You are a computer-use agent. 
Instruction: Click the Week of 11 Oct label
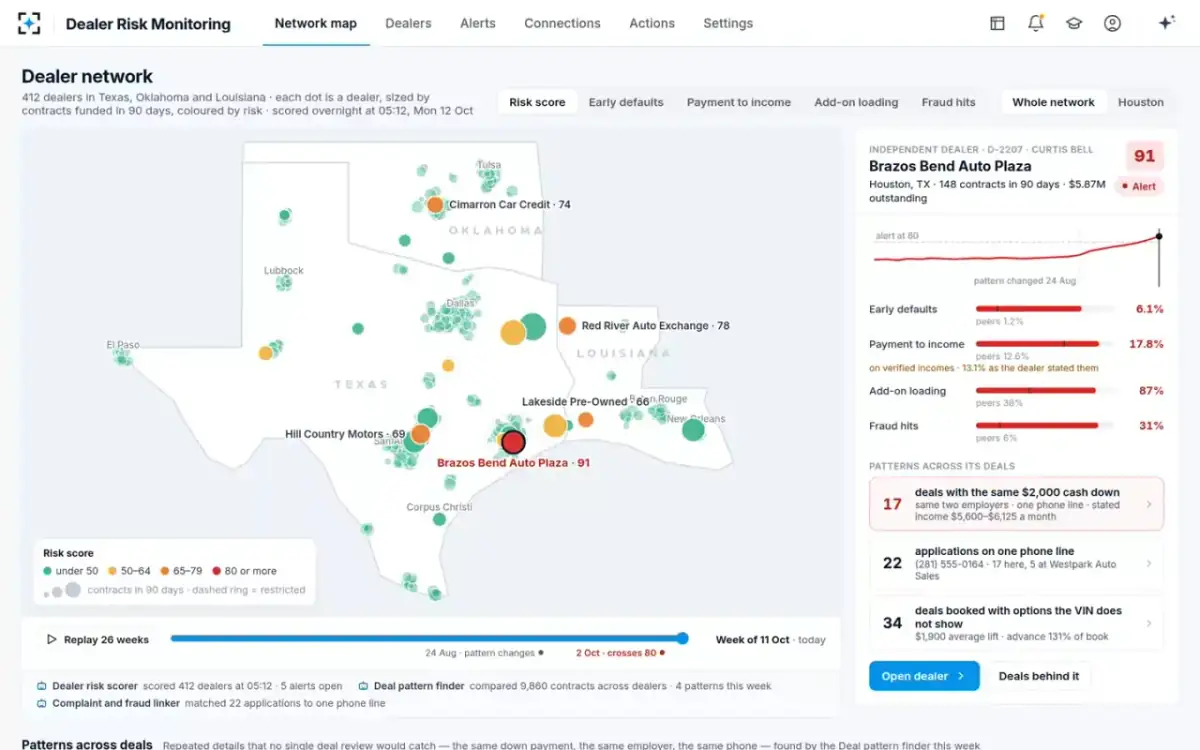click(x=753, y=640)
